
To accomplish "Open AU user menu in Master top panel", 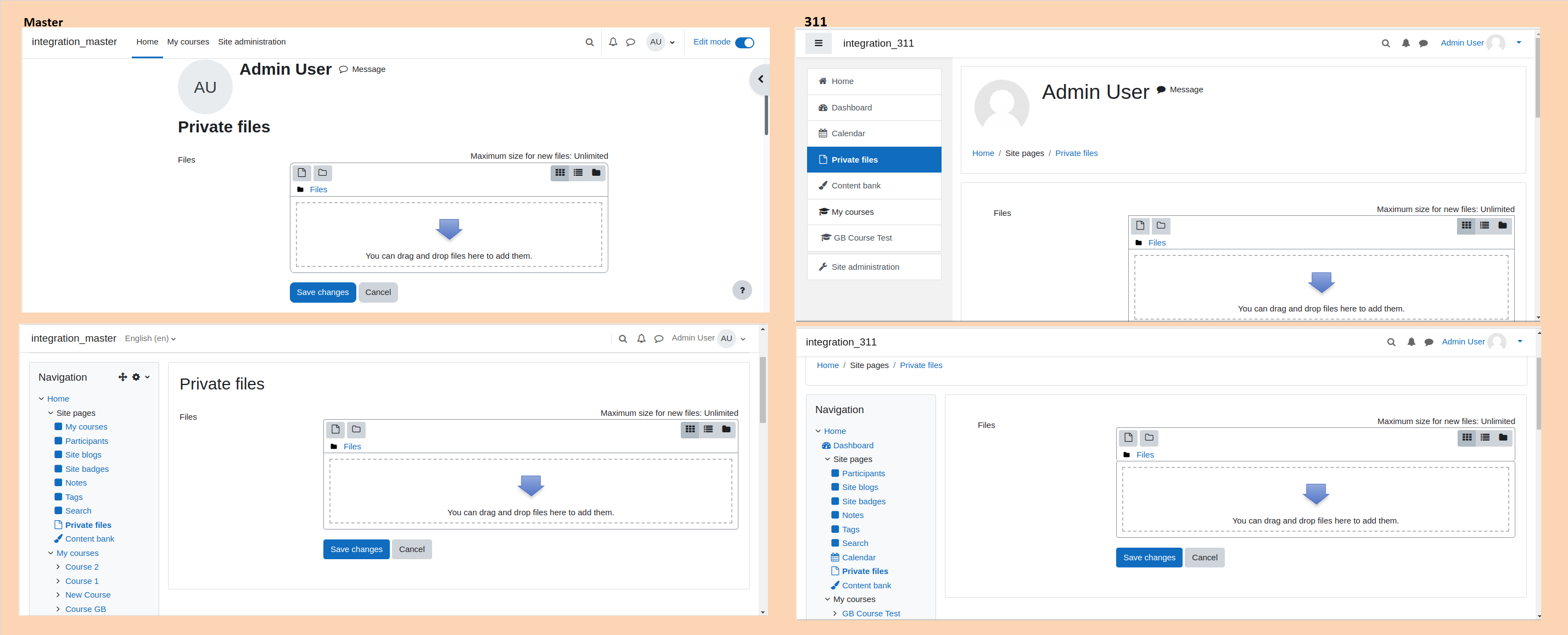I will coord(661,42).
